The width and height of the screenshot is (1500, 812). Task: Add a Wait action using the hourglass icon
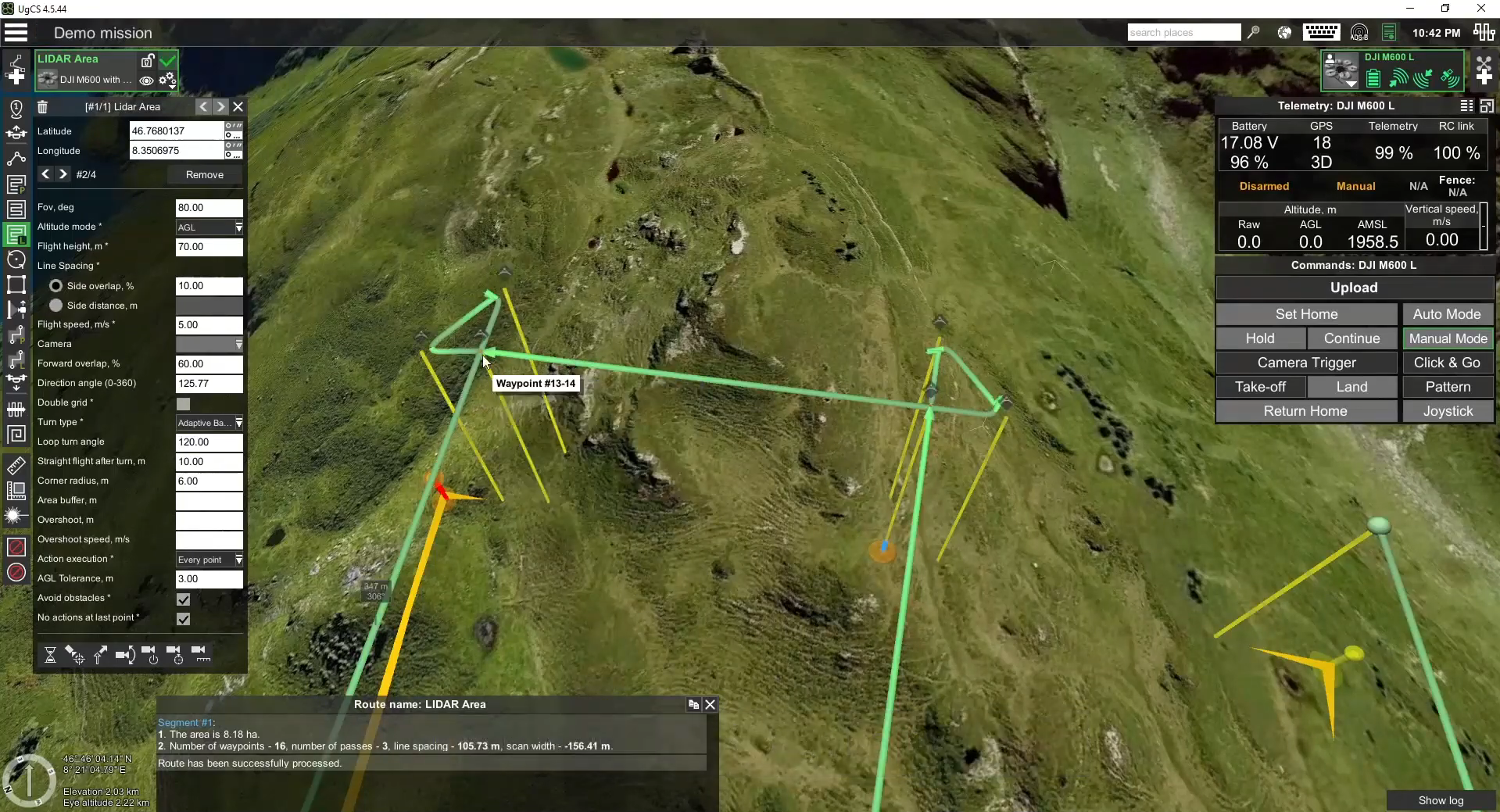(x=50, y=655)
